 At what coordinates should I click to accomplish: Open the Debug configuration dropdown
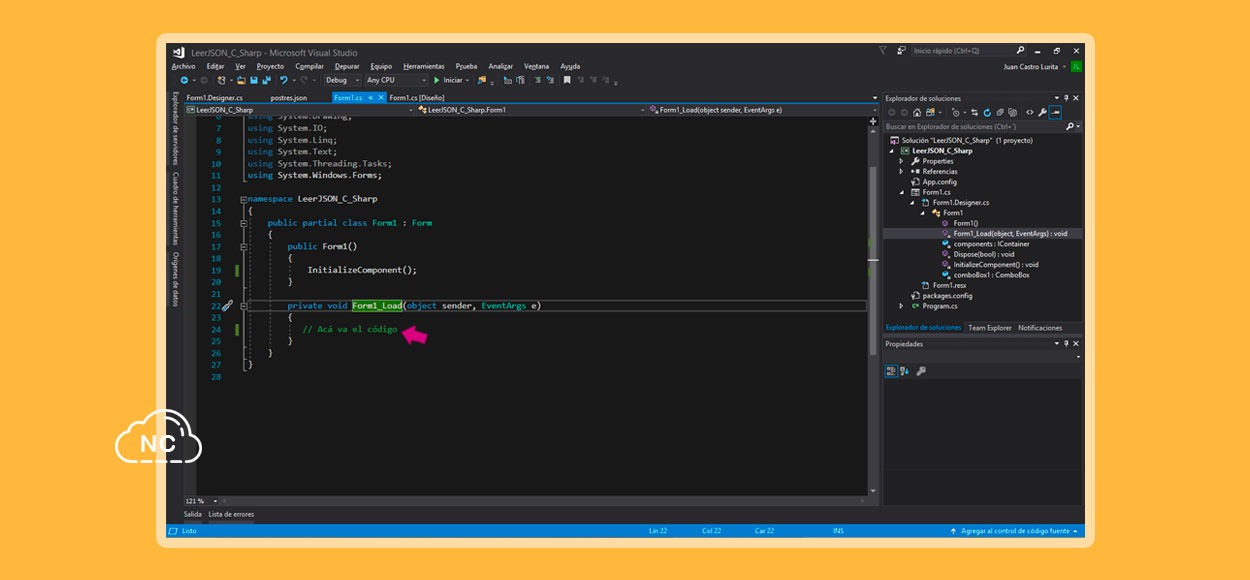click(x=341, y=80)
